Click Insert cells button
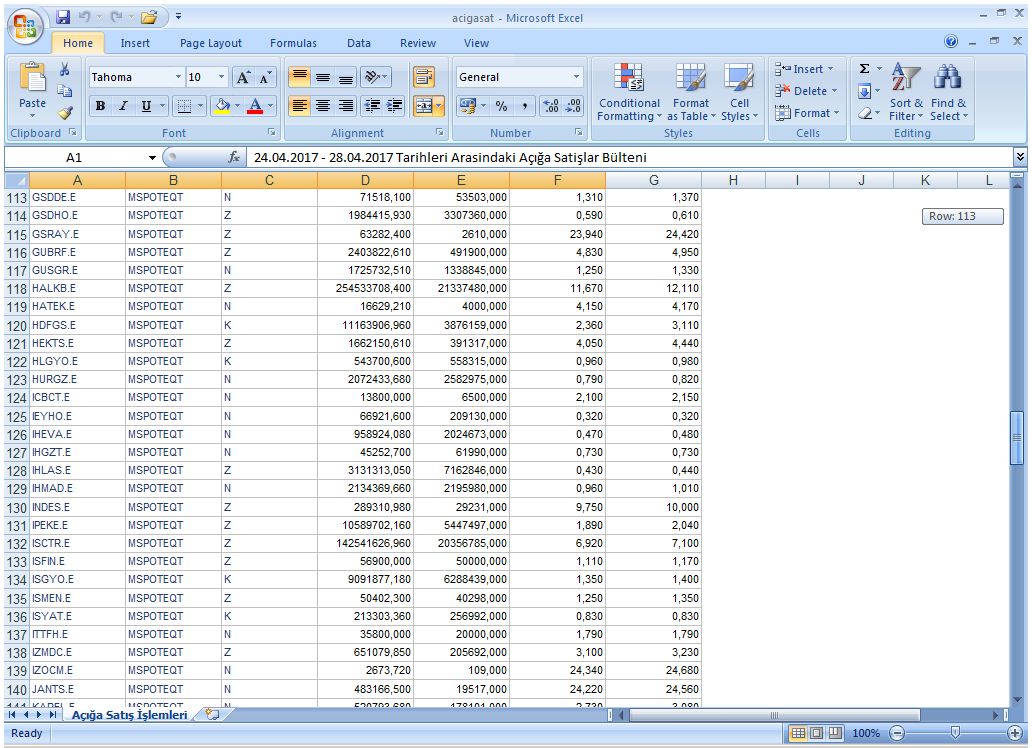The height and width of the screenshot is (748, 1032). [x=804, y=69]
